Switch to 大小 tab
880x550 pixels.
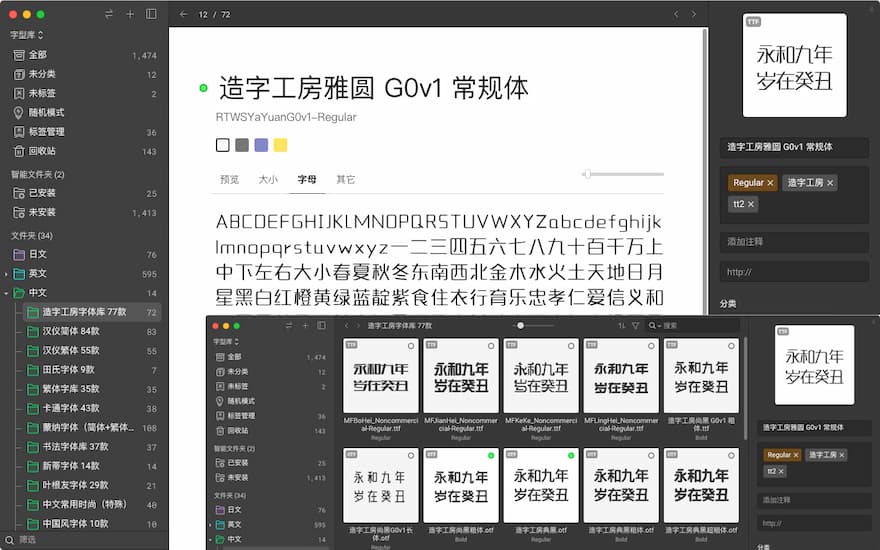pyautogui.click(x=268, y=180)
